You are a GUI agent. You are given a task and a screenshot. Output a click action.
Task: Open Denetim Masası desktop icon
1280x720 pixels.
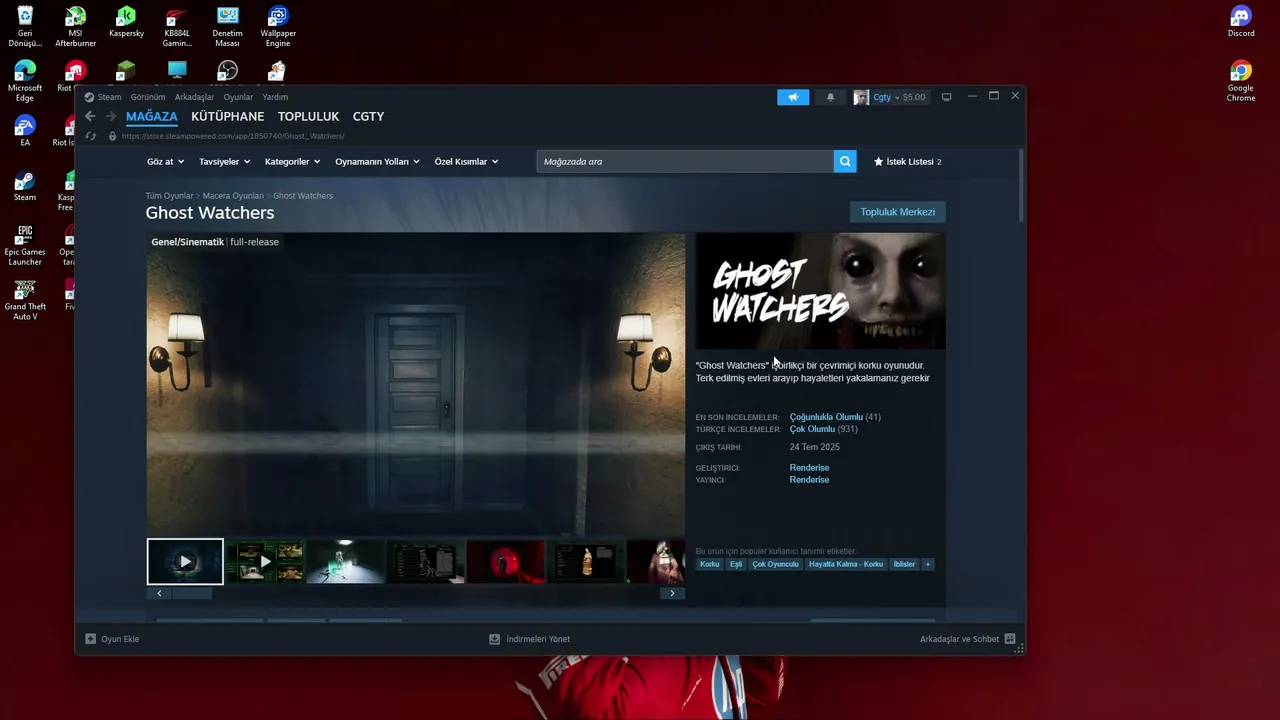(x=227, y=27)
